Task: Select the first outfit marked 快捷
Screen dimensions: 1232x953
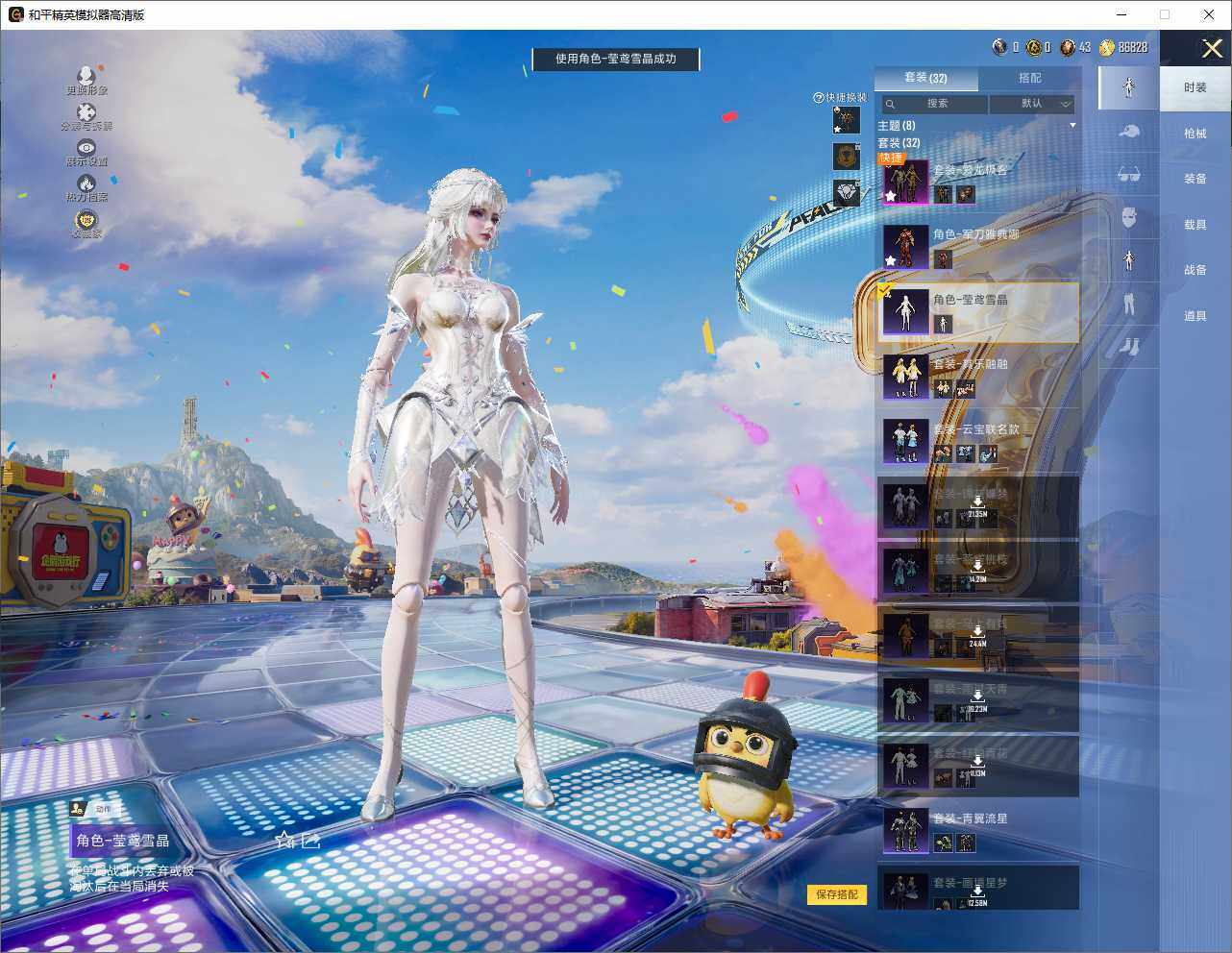Action: coord(977,181)
